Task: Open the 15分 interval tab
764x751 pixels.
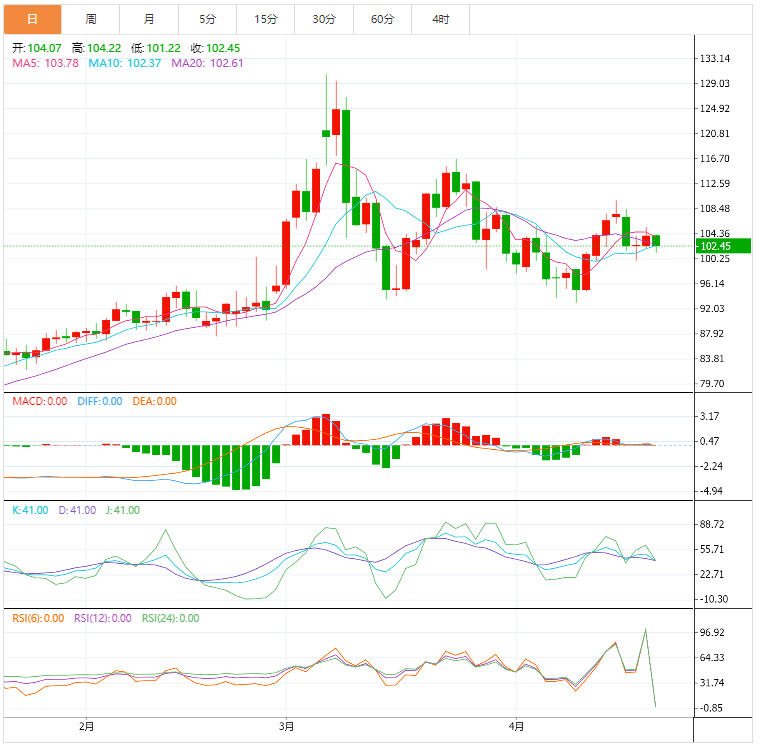Action: (x=266, y=19)
